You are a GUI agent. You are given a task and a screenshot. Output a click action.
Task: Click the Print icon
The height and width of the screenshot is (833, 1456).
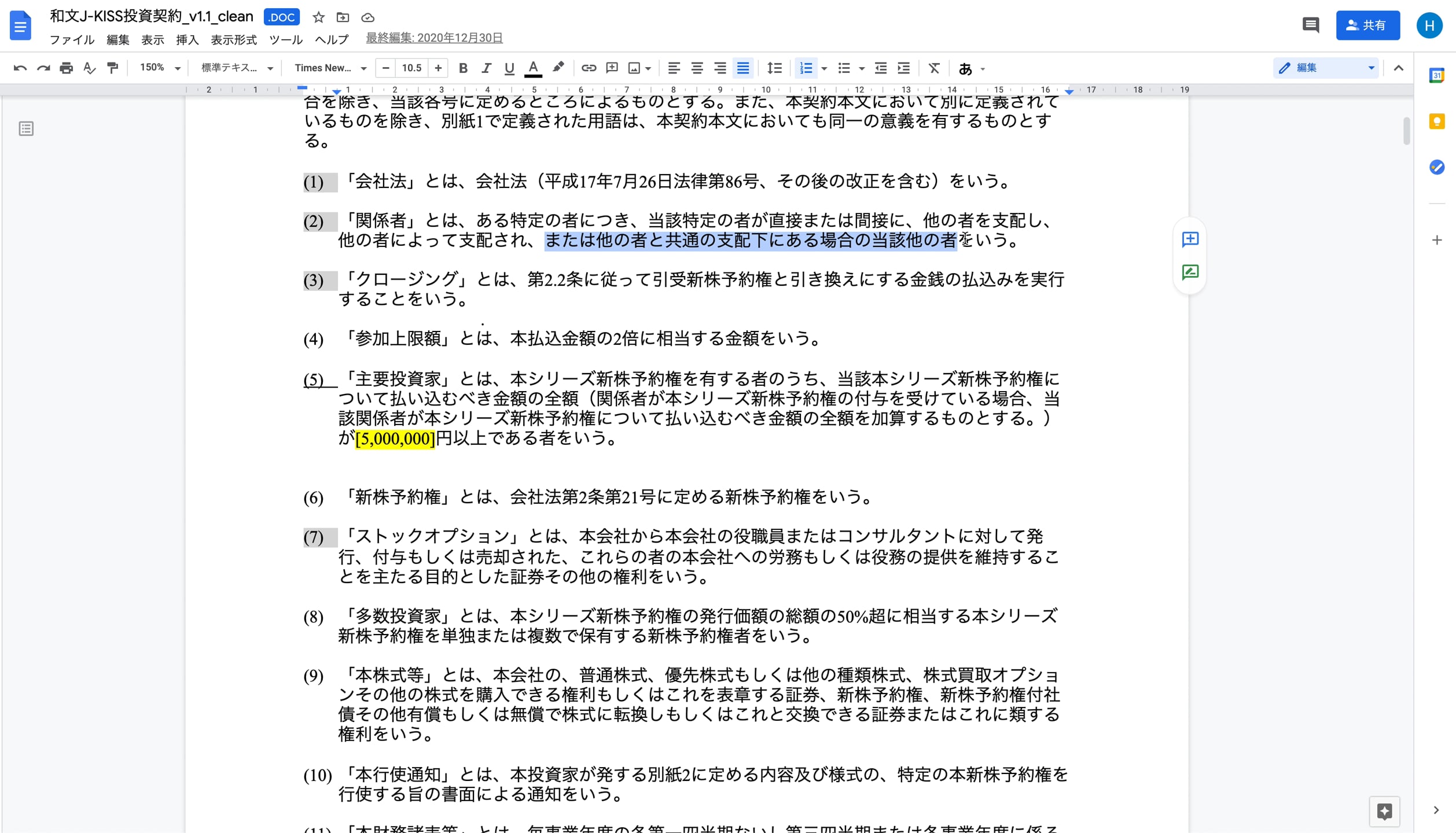[x=66, y=68]
